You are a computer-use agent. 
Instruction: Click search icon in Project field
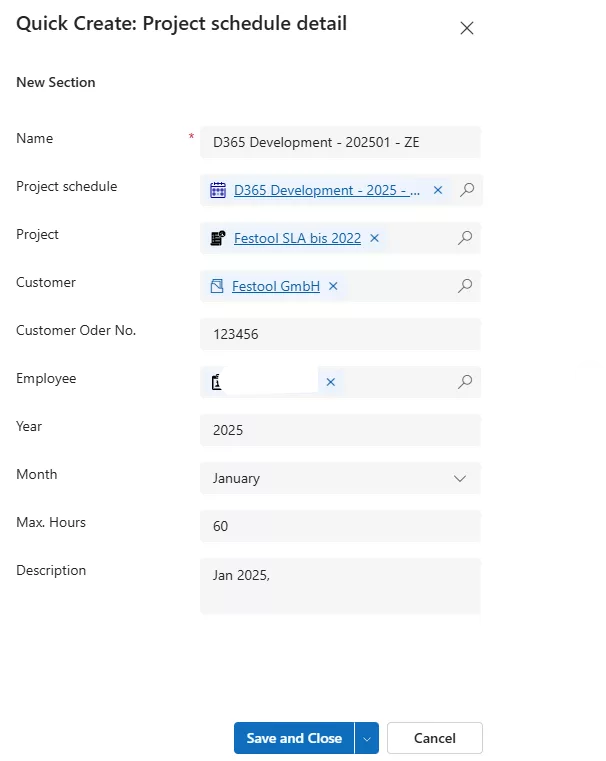click(x=465, y=238)
